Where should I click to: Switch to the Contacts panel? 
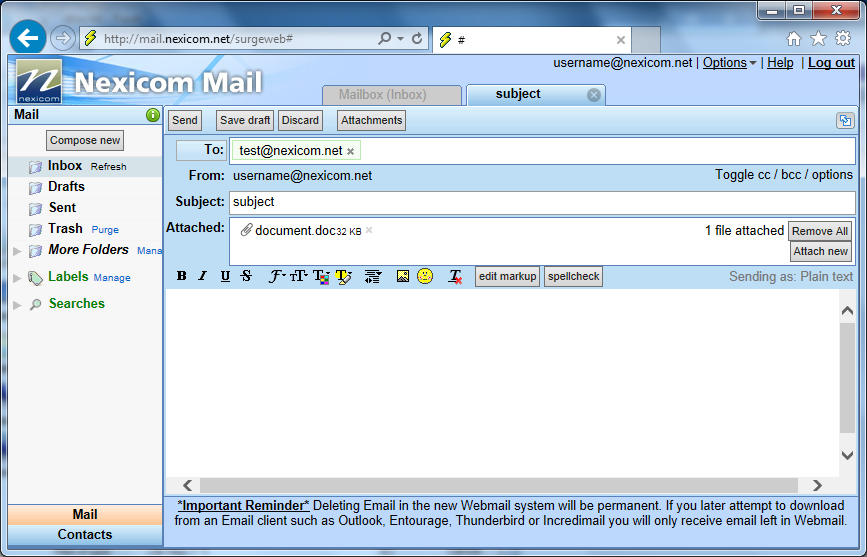point(85,535)
